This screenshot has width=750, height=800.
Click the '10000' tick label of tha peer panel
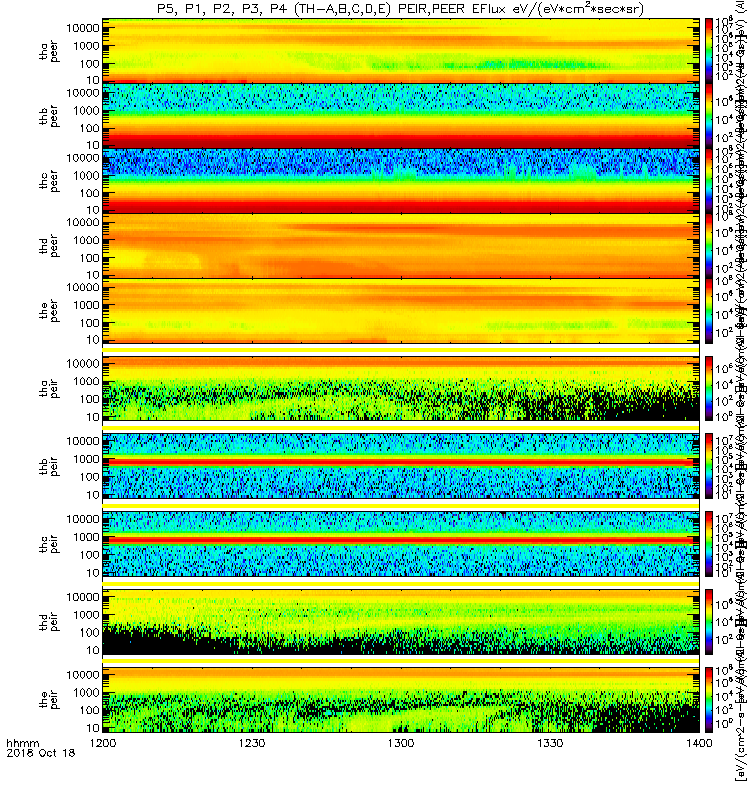pos(83,28)
